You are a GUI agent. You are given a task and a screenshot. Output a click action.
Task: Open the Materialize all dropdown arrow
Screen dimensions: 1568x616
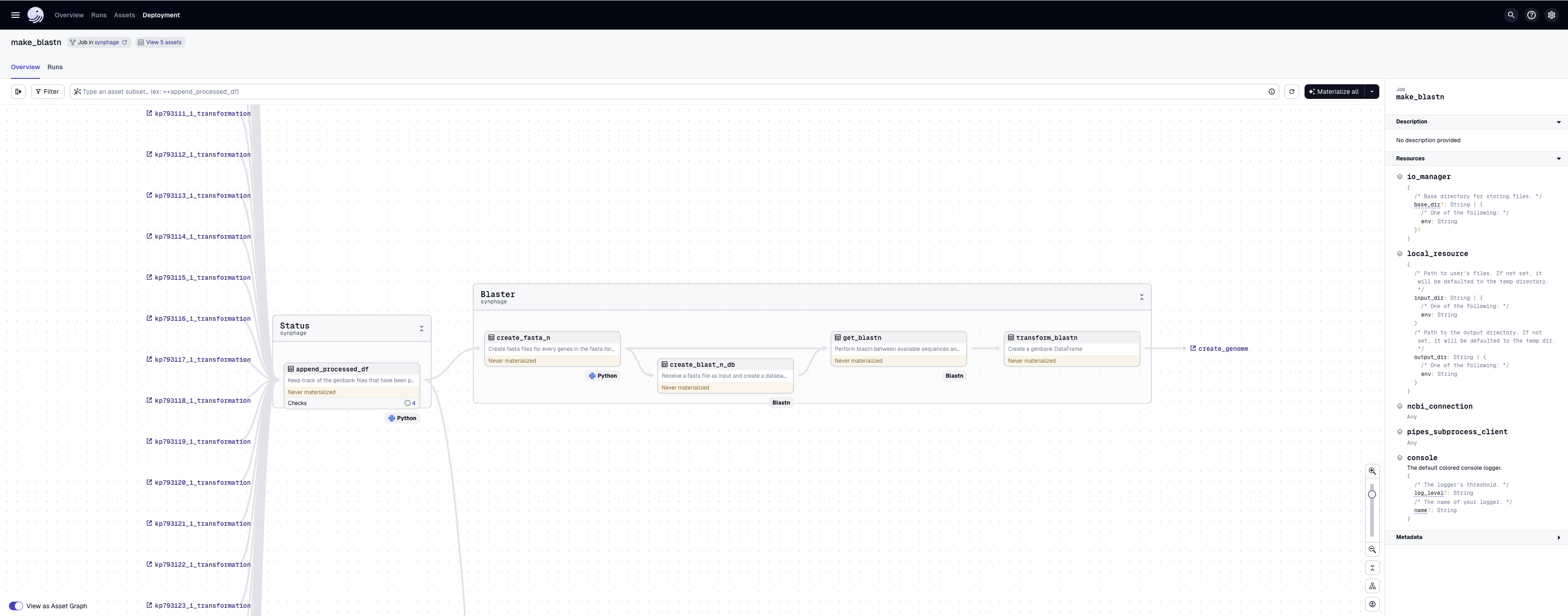point(1372,92)
